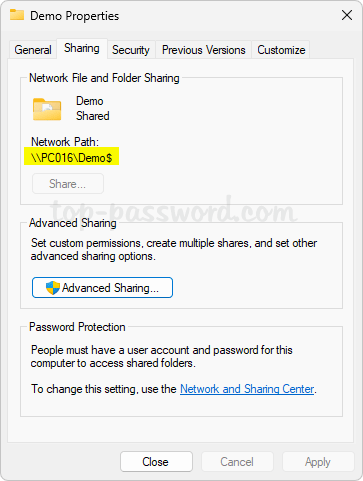Click the Network Path label

tap(65, 142)
